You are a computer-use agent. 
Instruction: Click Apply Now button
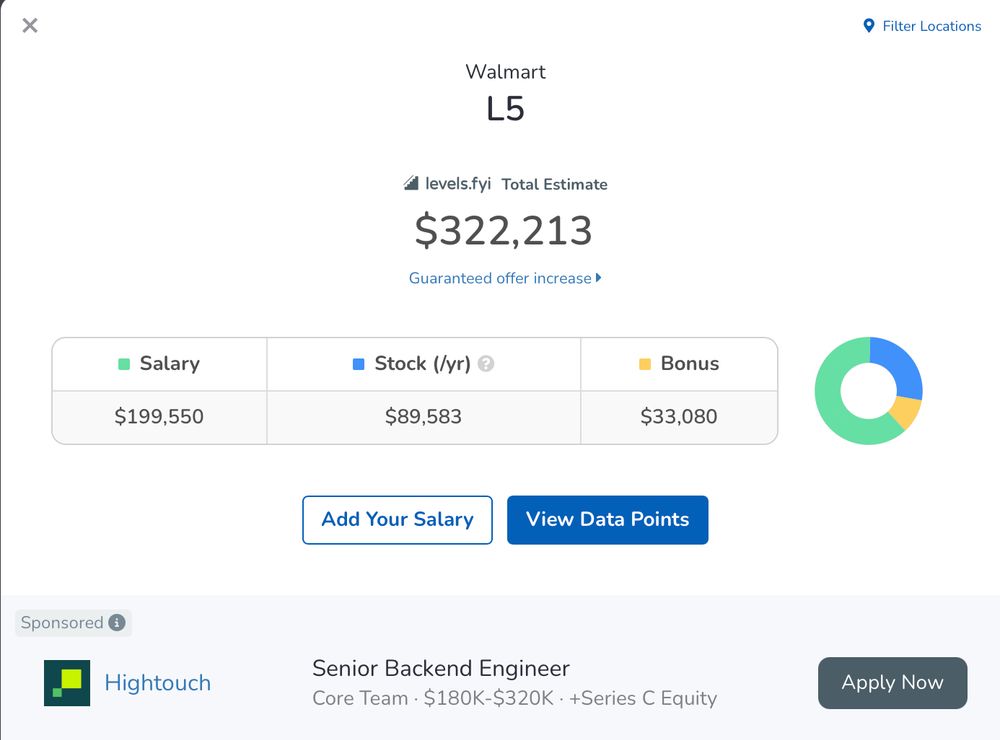pyautogui.click(x=892, y=683)
